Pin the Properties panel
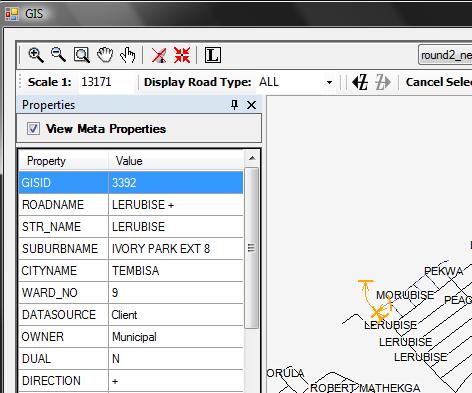 pyautogui.click(x=234, y=105)
